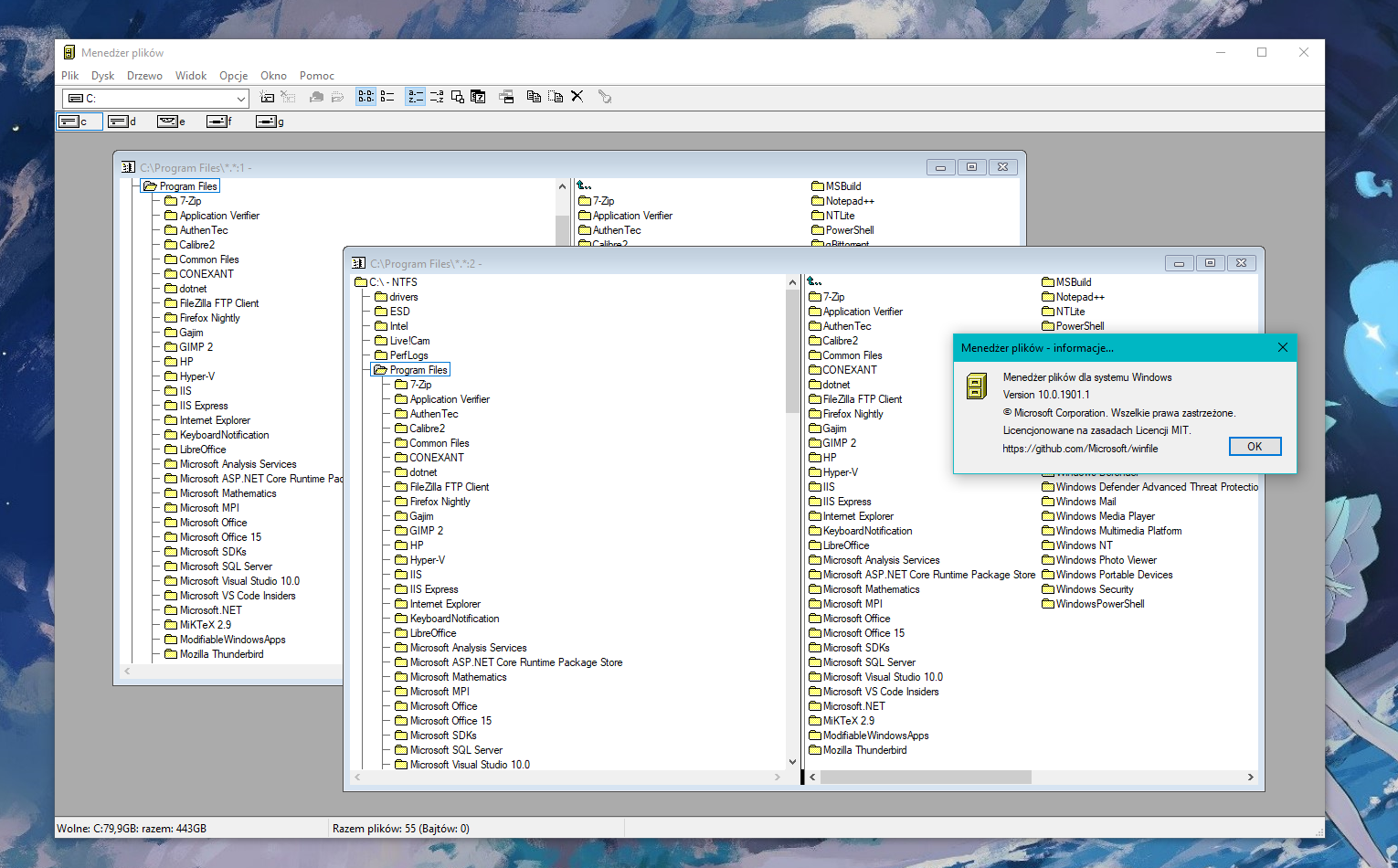Viewport: 1398px width, 868px height.
Task: Select Windows Media Player folder in list
Action: tap(1105, 516)
